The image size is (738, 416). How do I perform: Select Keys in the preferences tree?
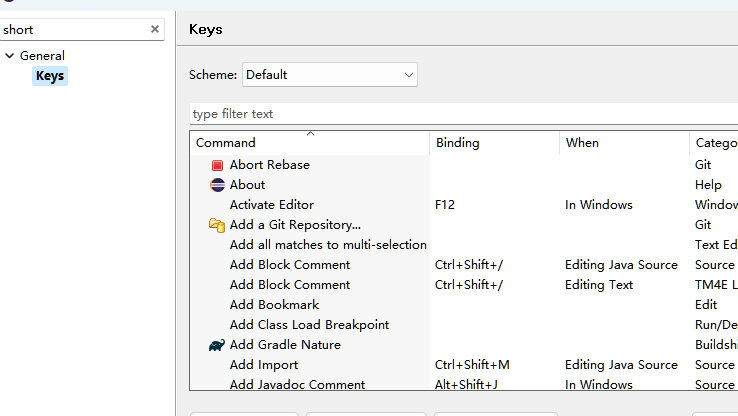coord(50,76)
